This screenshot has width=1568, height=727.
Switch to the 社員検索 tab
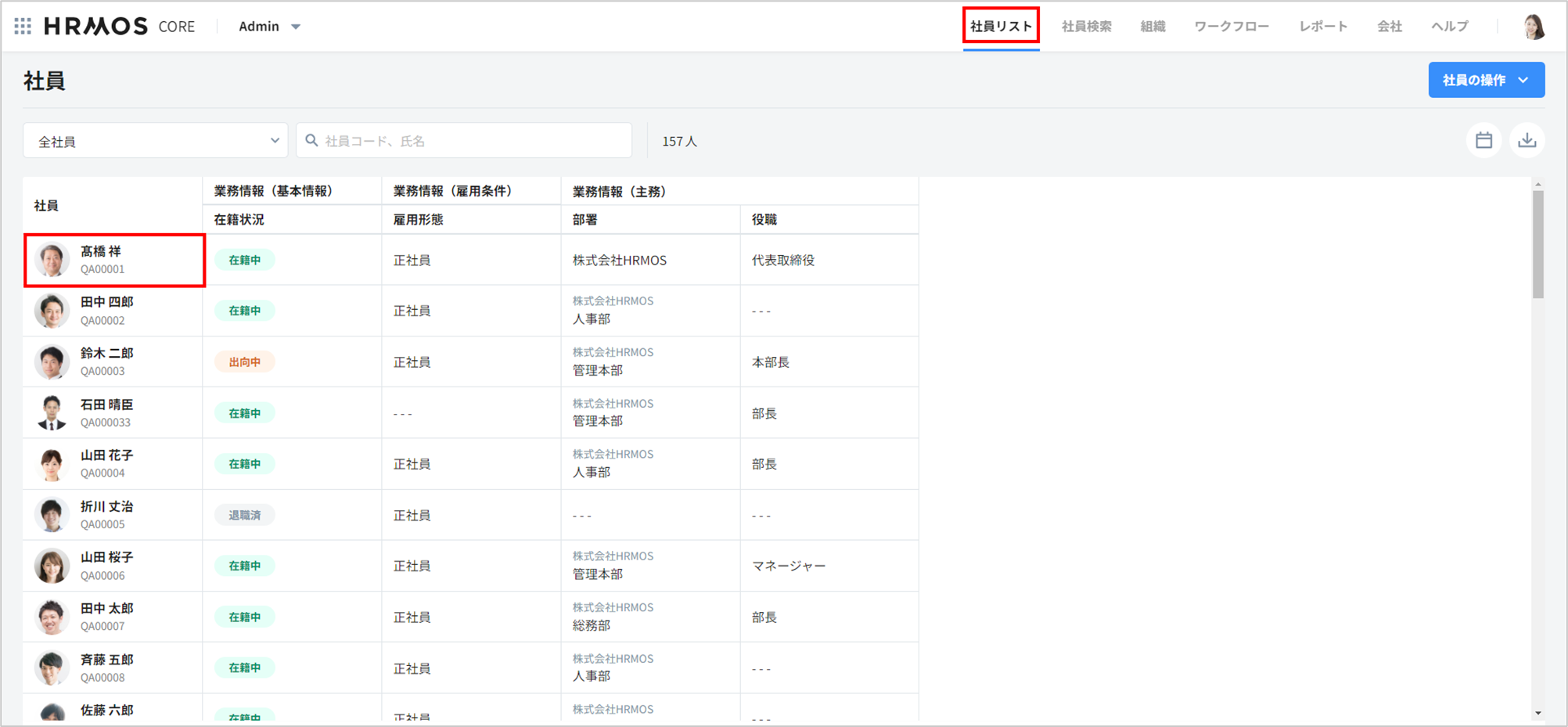click(x=1086, y=27)
